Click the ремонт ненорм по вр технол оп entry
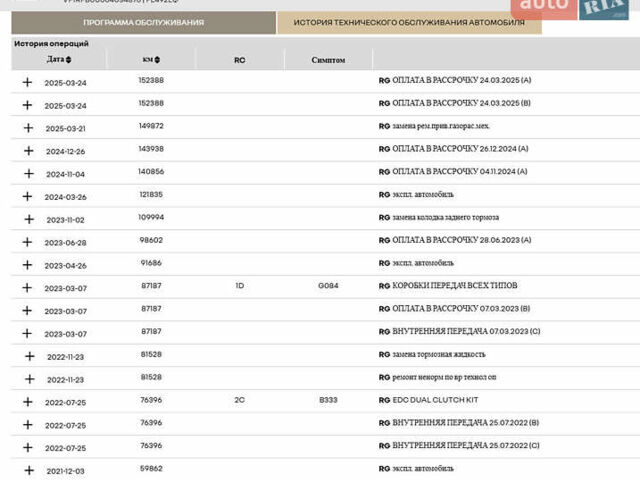This screenshot has height=480, width=640. tap(443, 377)
